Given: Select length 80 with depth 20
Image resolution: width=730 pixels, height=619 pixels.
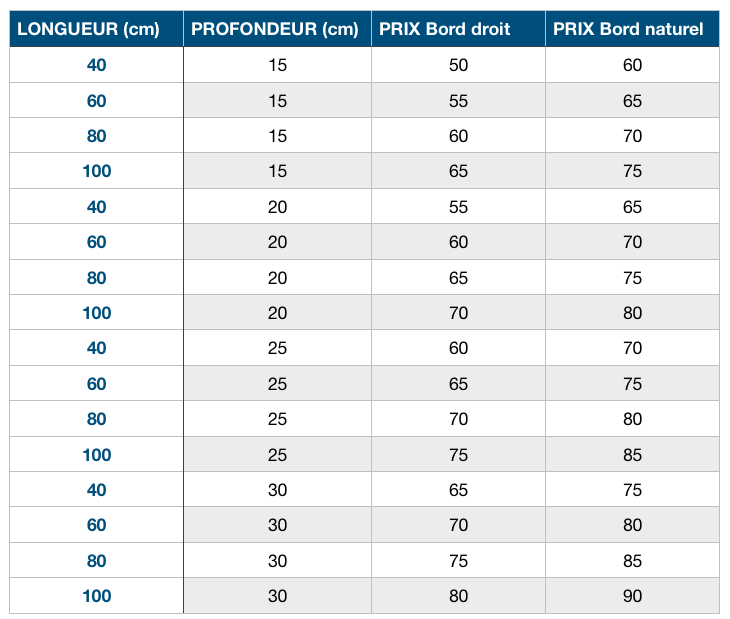Looking at the screenshot, I should (x=96, y=278).
